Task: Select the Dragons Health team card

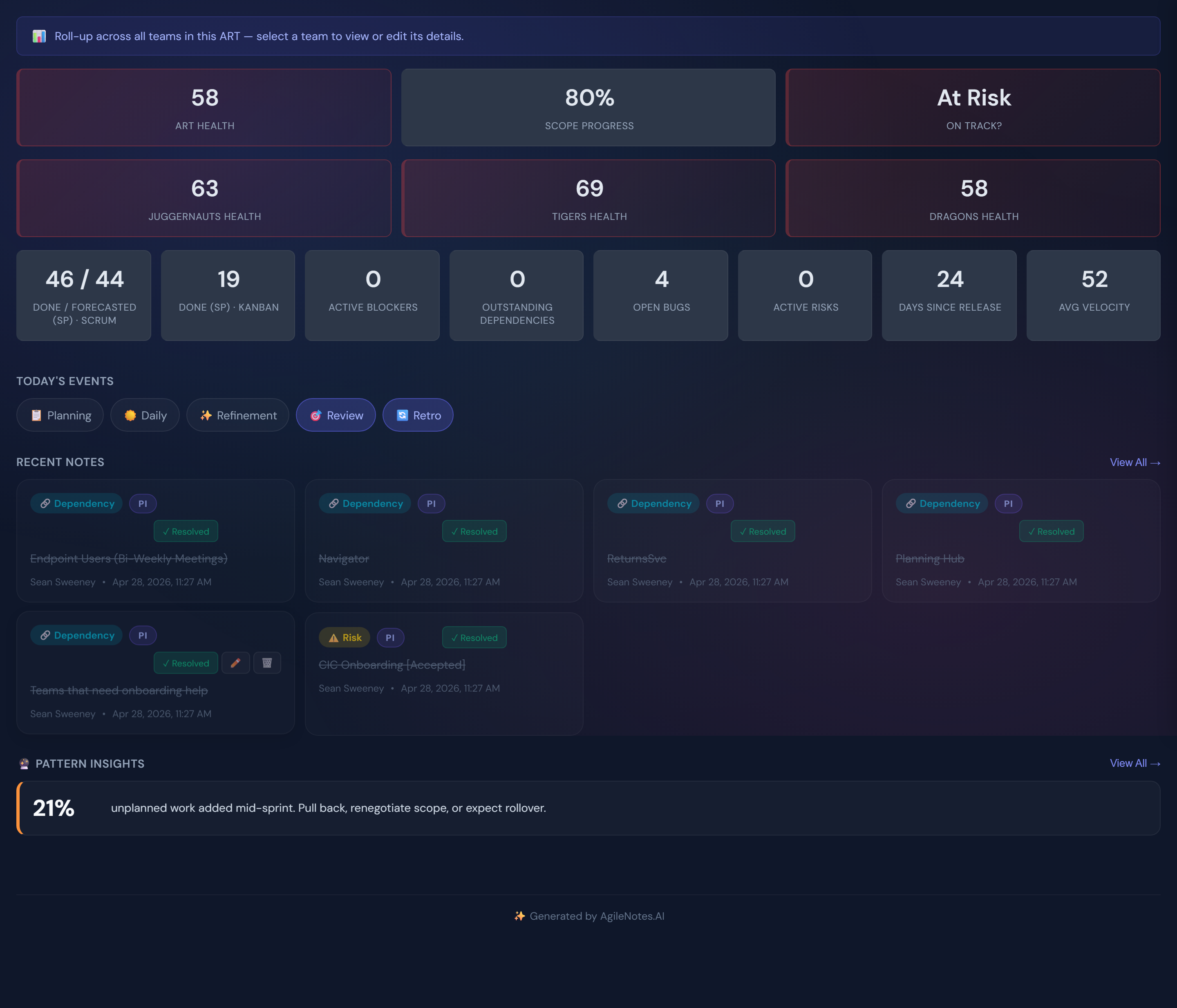Action: pos(973,198)
